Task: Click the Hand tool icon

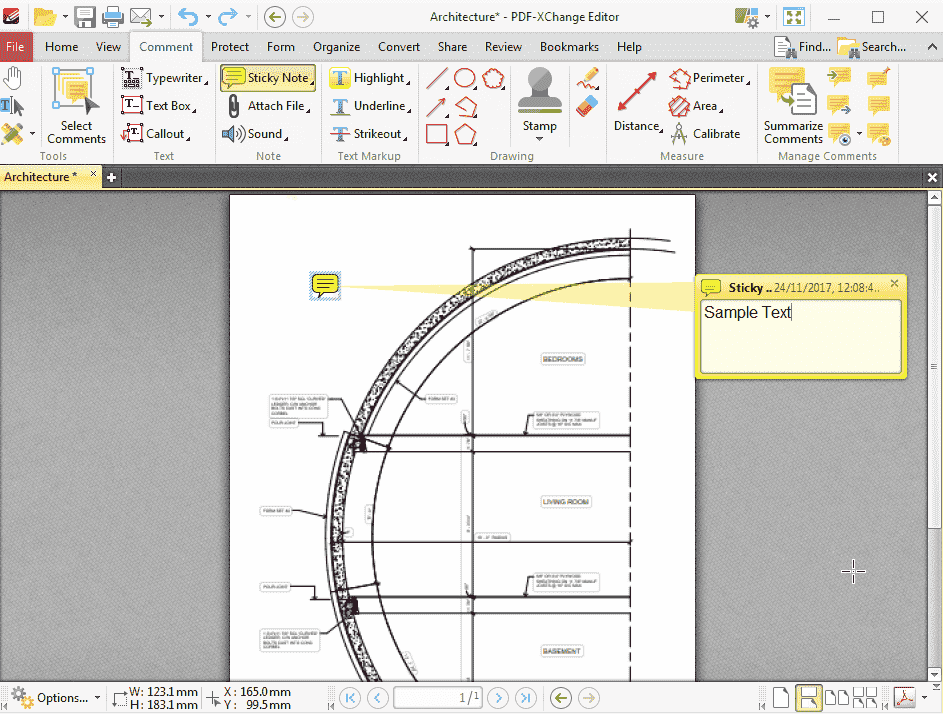Action: click(x=12, y=78)
